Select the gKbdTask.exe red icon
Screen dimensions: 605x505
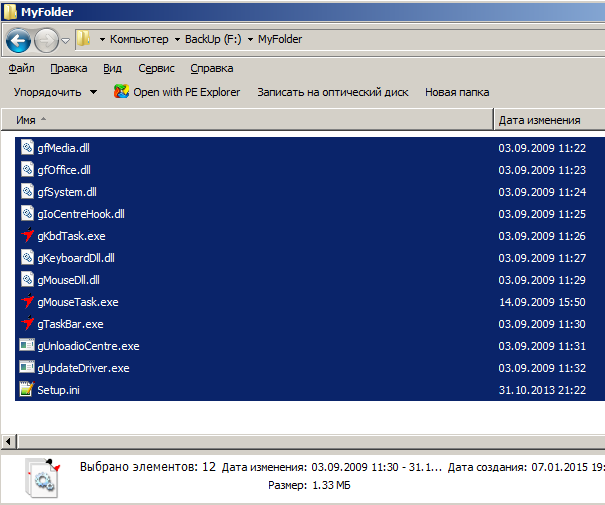pos(27,236)
